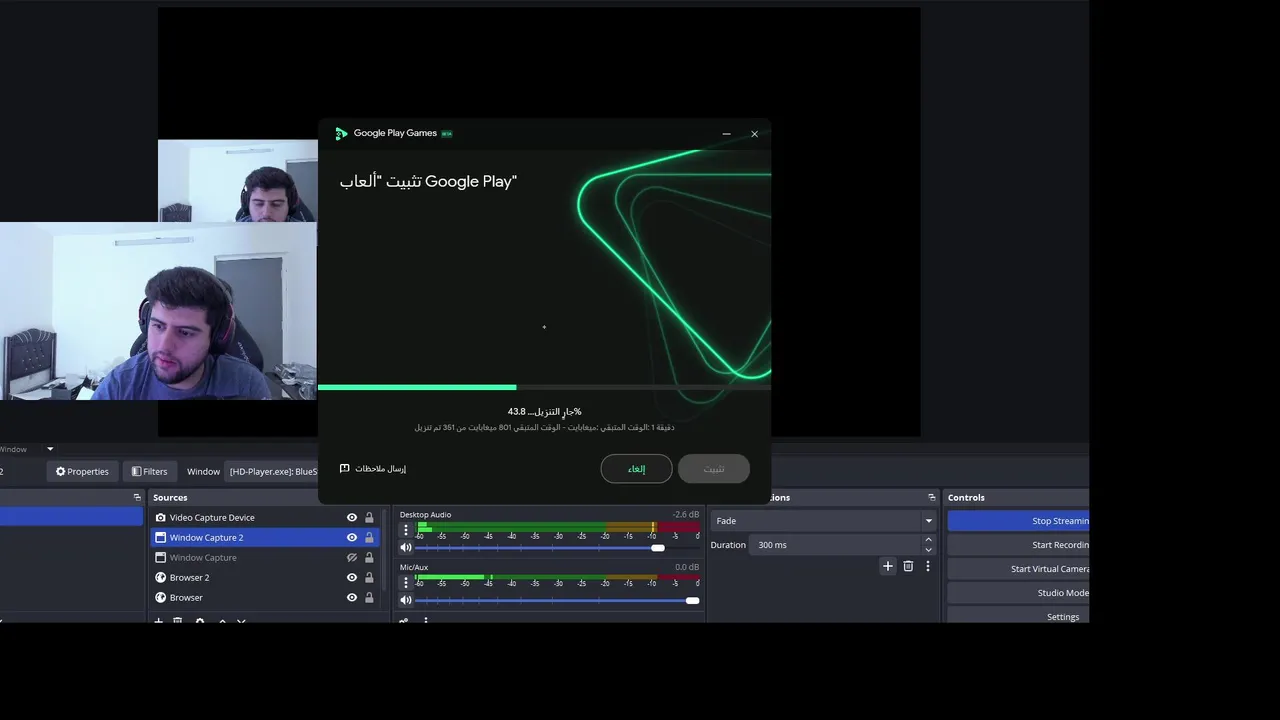
Task: Open Desktop Audio three-dot options menu
Action: [406, 530]
